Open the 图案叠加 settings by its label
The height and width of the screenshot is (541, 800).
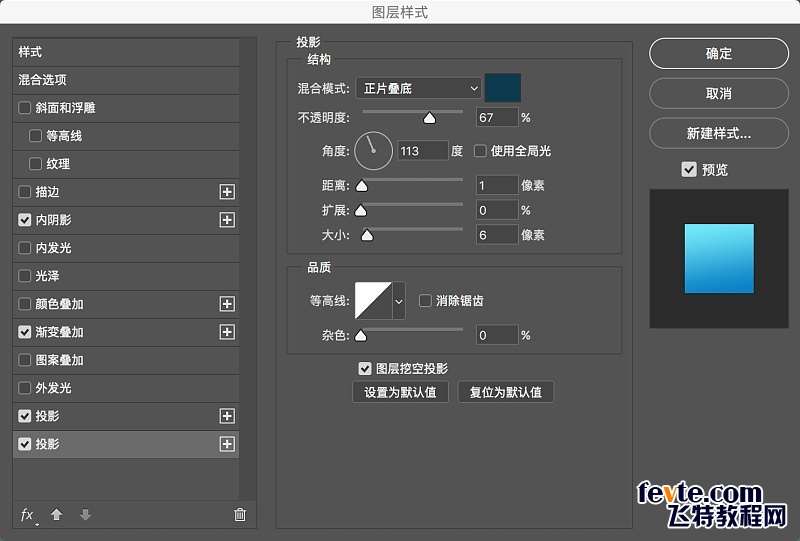(59, 360)
